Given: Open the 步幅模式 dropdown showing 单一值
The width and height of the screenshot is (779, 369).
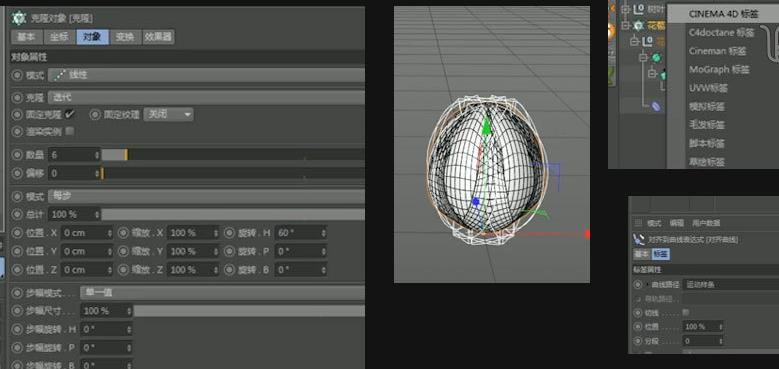Looking at the screenshot, I should (x=222, y=293).
